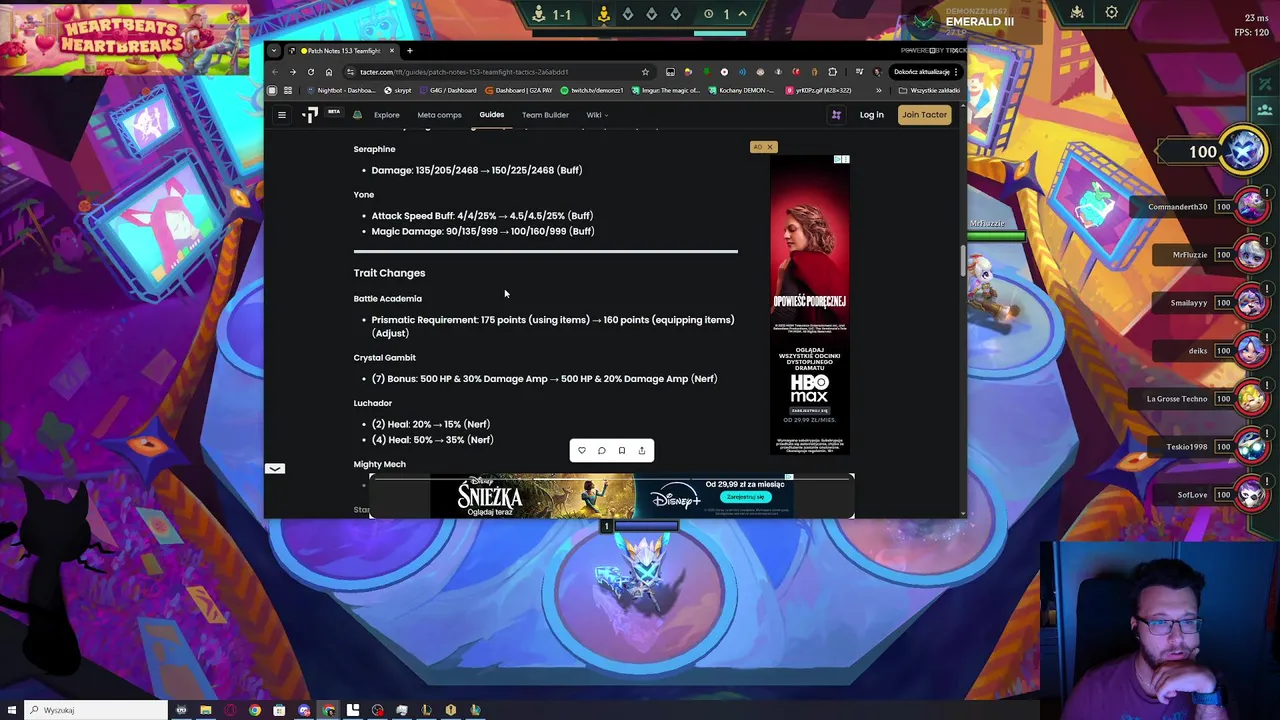The image size is (1280, 720).
Task: Bookmark the guide in the floating toolbar
Action: click(622, 451)
